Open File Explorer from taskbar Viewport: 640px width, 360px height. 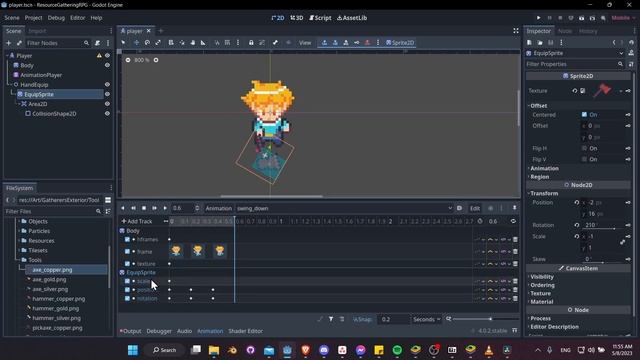pyautogui.click(x=214, y=350)
